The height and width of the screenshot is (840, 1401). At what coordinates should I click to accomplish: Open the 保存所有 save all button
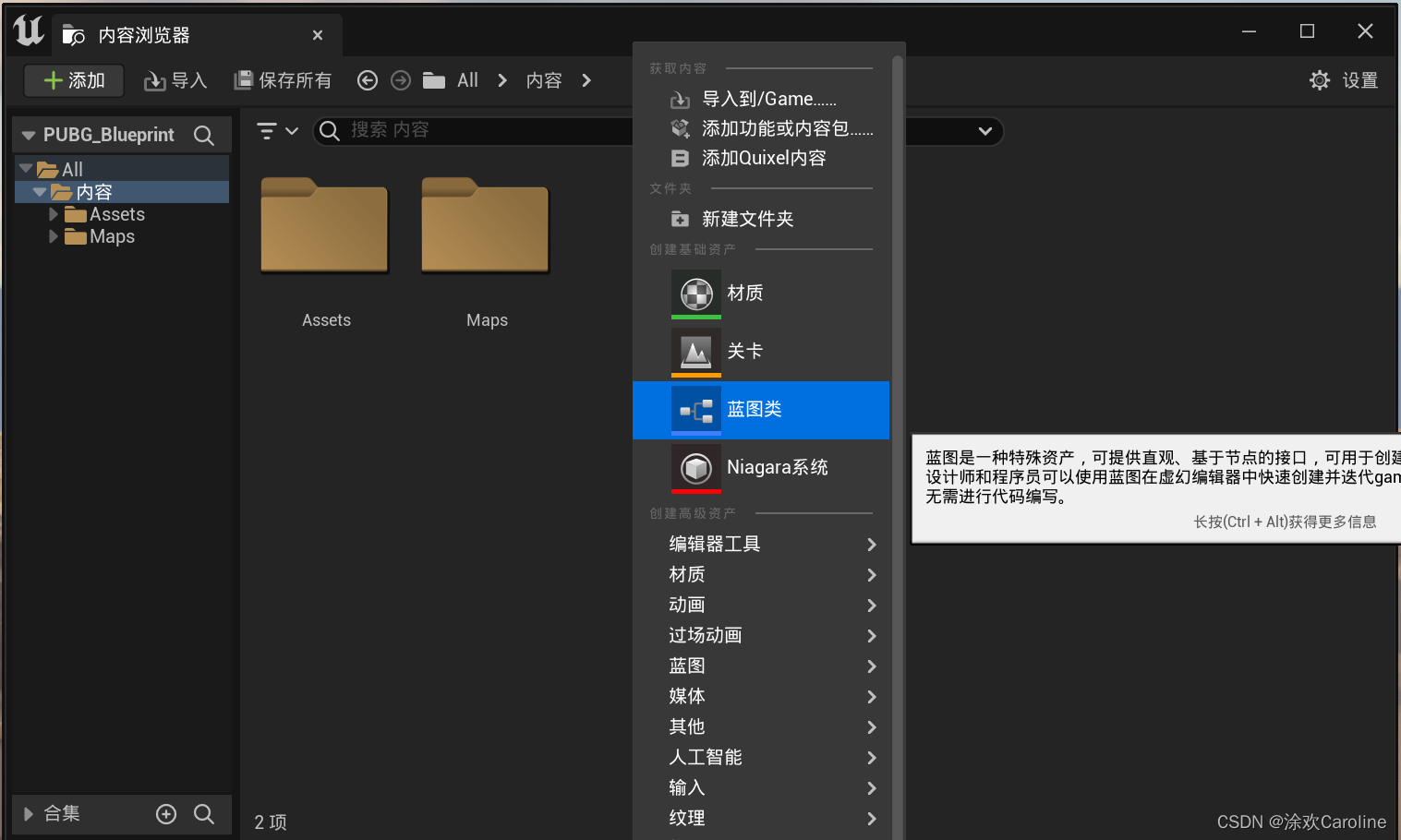pyautogui.click(x=283, y=80)
